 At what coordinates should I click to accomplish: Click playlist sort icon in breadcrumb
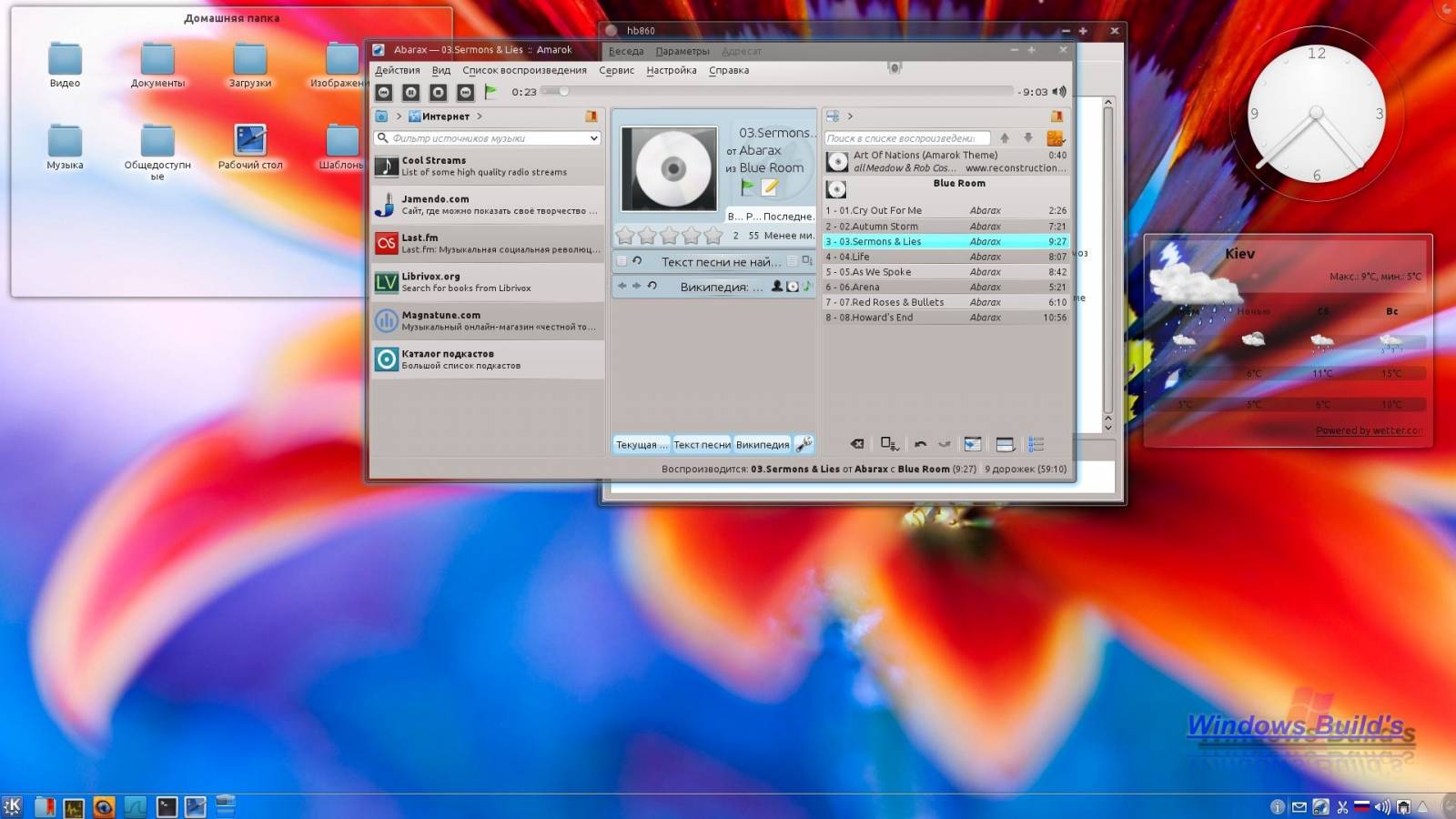[x=833, y=116]
